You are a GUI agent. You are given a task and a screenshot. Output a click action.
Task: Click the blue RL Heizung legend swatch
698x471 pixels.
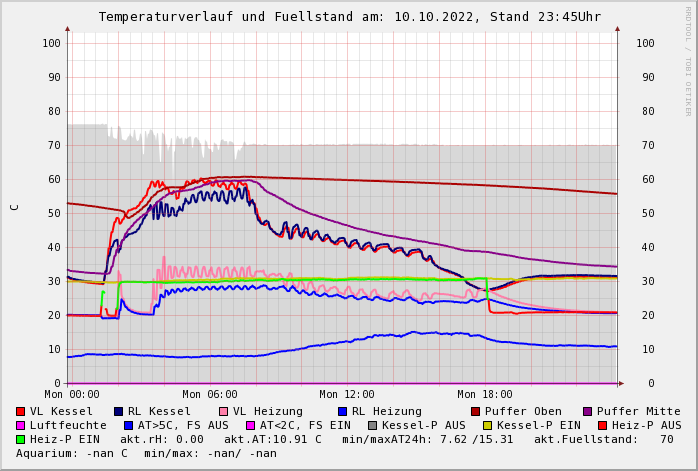342,411
